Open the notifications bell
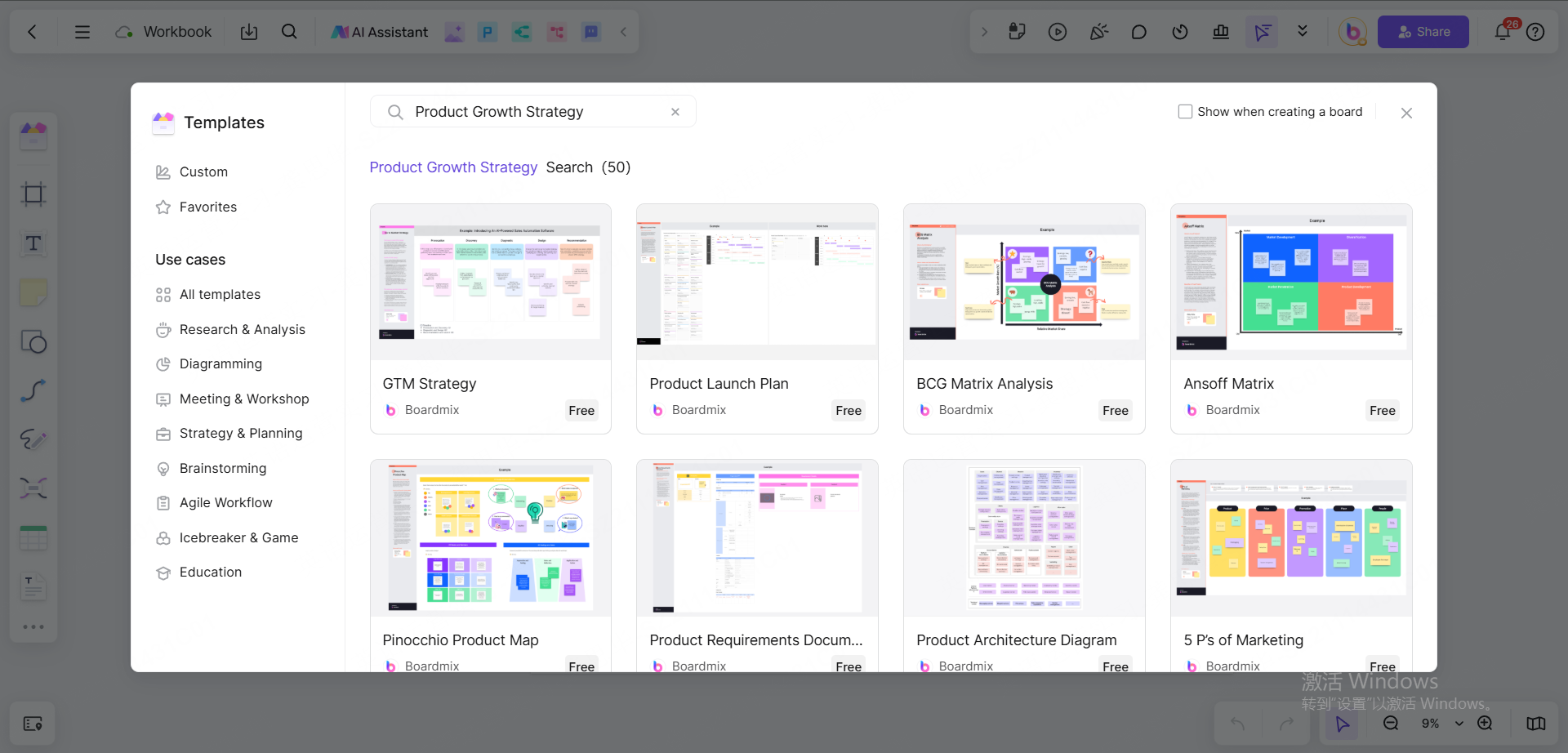The image size is (1568, 753). [x=1502, y=32]
